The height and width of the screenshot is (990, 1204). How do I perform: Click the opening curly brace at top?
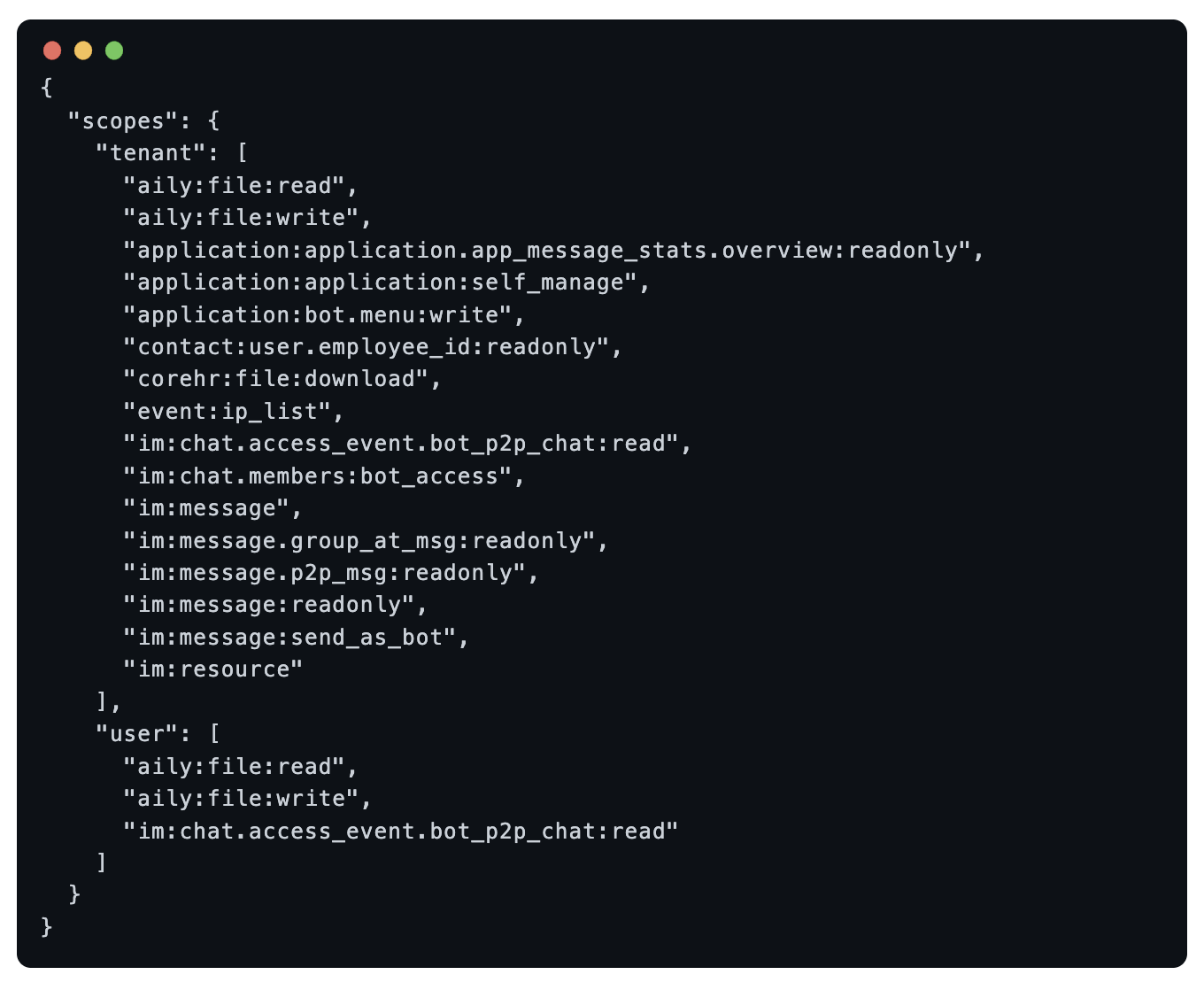coord(47,88)
